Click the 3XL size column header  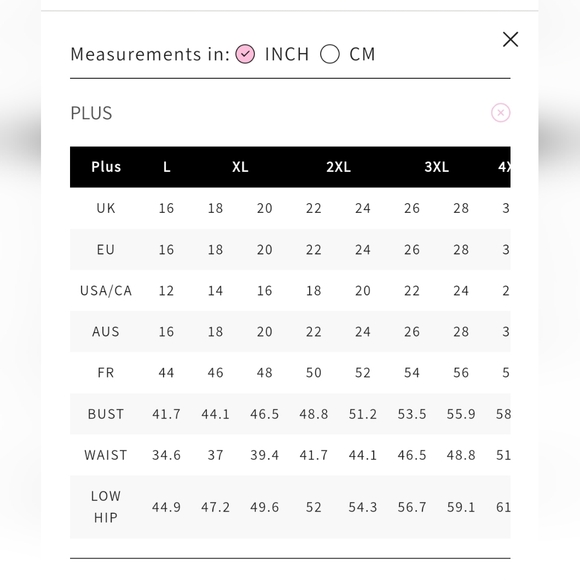click(436, 167)
